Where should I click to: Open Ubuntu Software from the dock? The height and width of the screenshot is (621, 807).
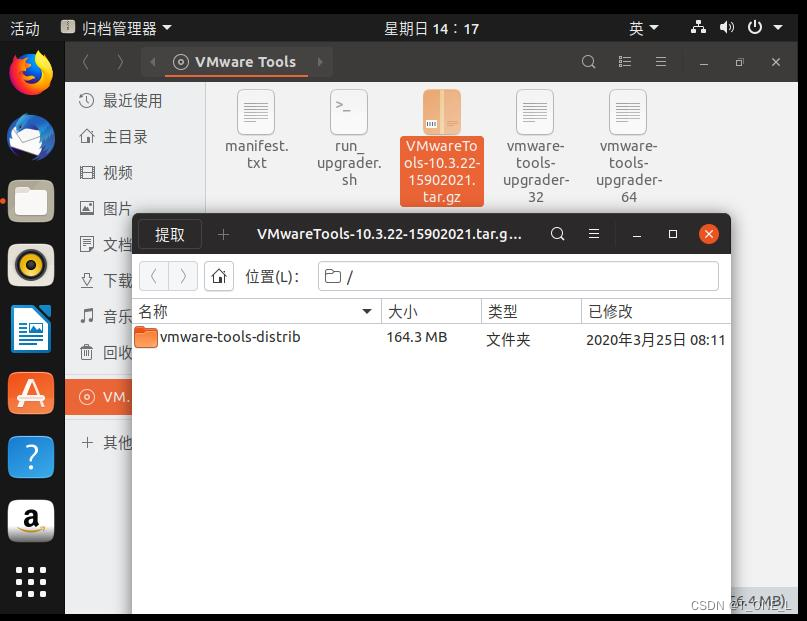pyautogui.click(x=31, y=393)
